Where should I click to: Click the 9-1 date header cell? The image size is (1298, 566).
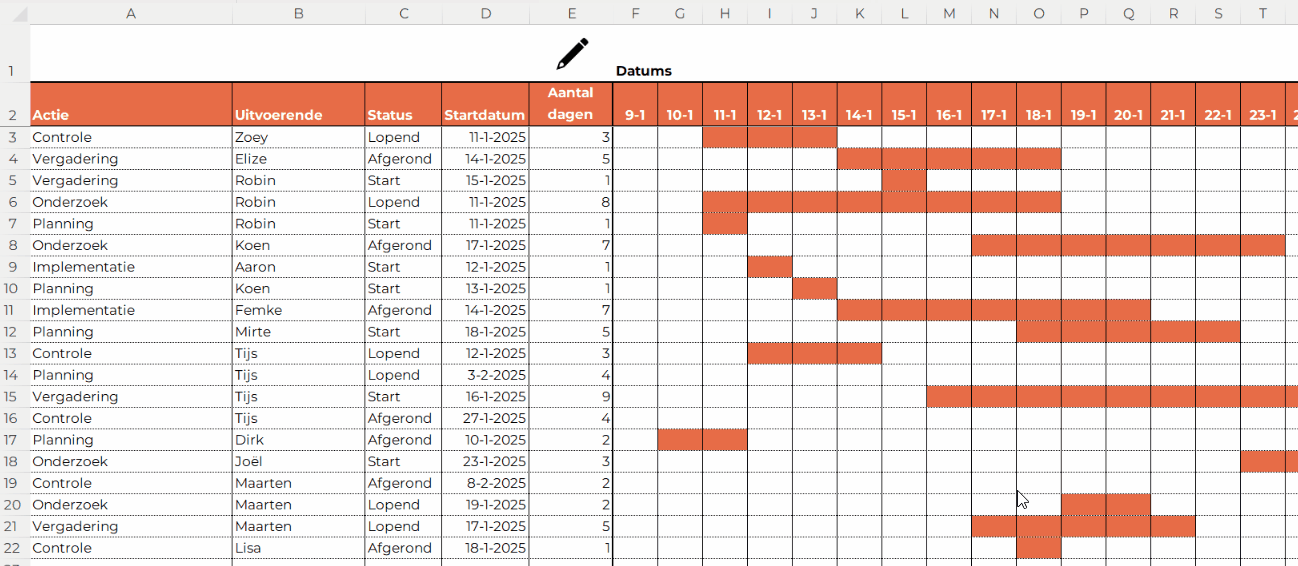tap(635, 104)
